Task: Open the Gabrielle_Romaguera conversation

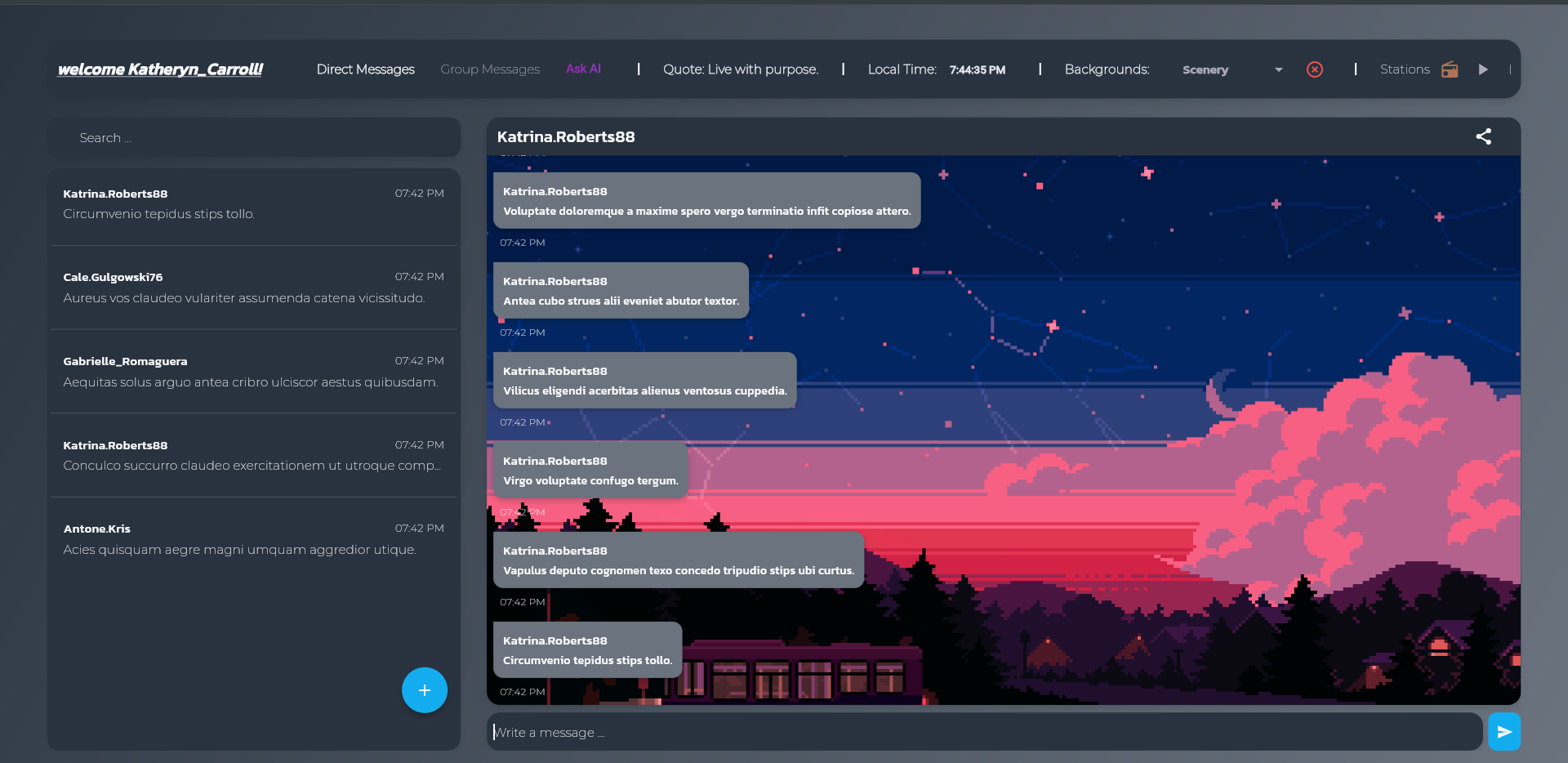Action: click(254, 372)
